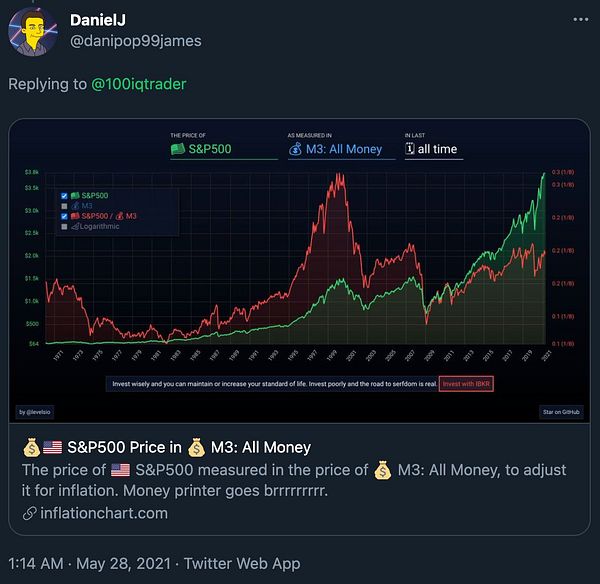Click the money bag emoji in card title
The image size is (600, 584).
coord(31,447)
